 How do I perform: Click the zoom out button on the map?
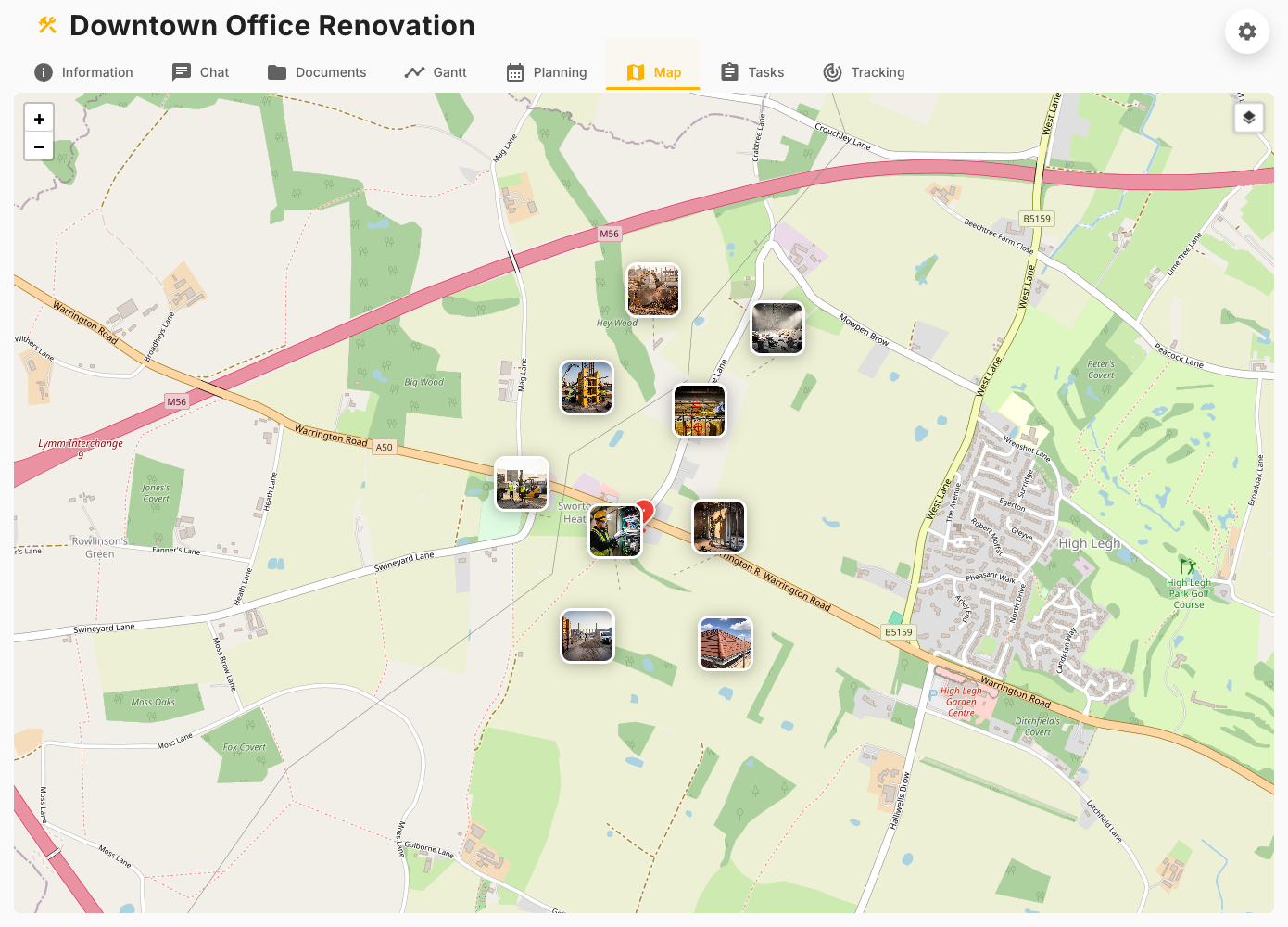pos(39,146)
